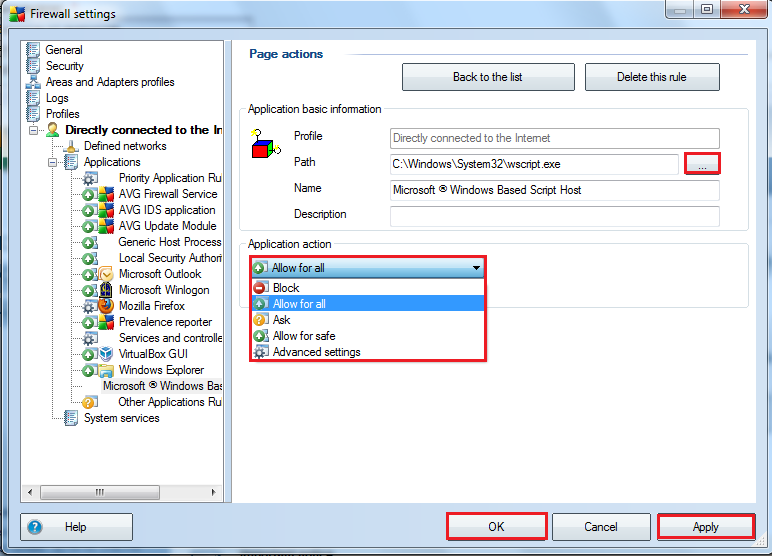Click the Apply button
Screen dimensions: 772x556
tap(706, 526)
